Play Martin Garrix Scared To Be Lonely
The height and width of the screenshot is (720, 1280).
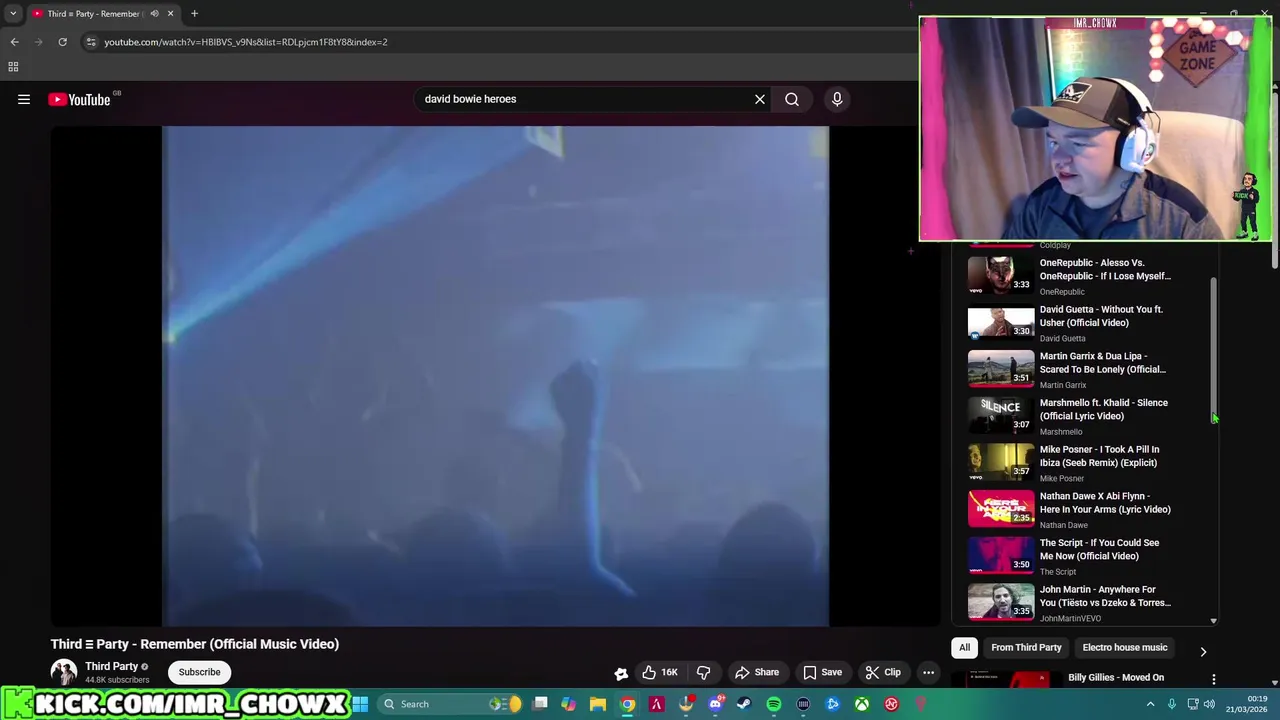pos(1085,370)
